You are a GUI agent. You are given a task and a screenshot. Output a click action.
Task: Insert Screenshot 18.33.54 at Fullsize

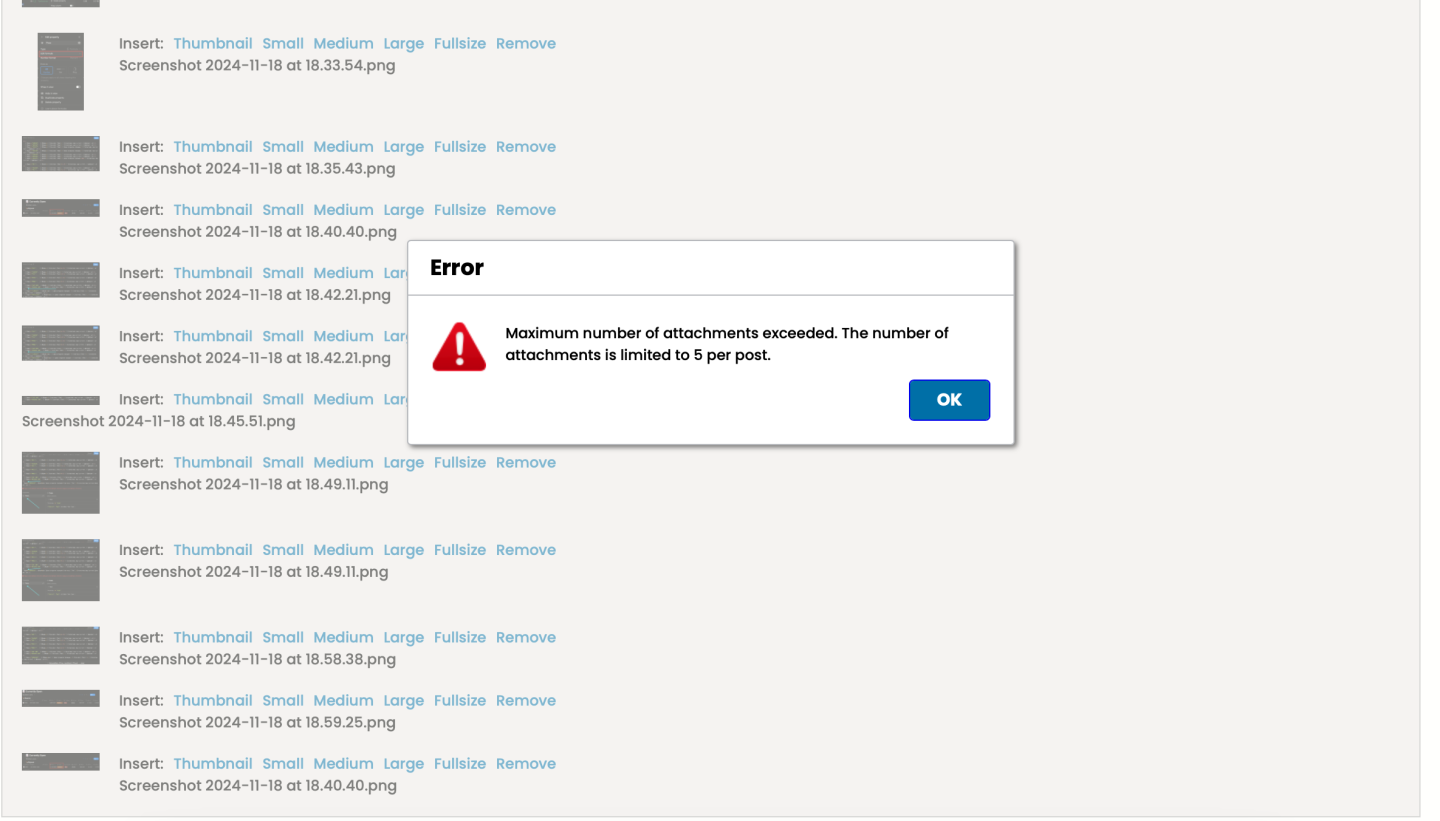(459, 44)
